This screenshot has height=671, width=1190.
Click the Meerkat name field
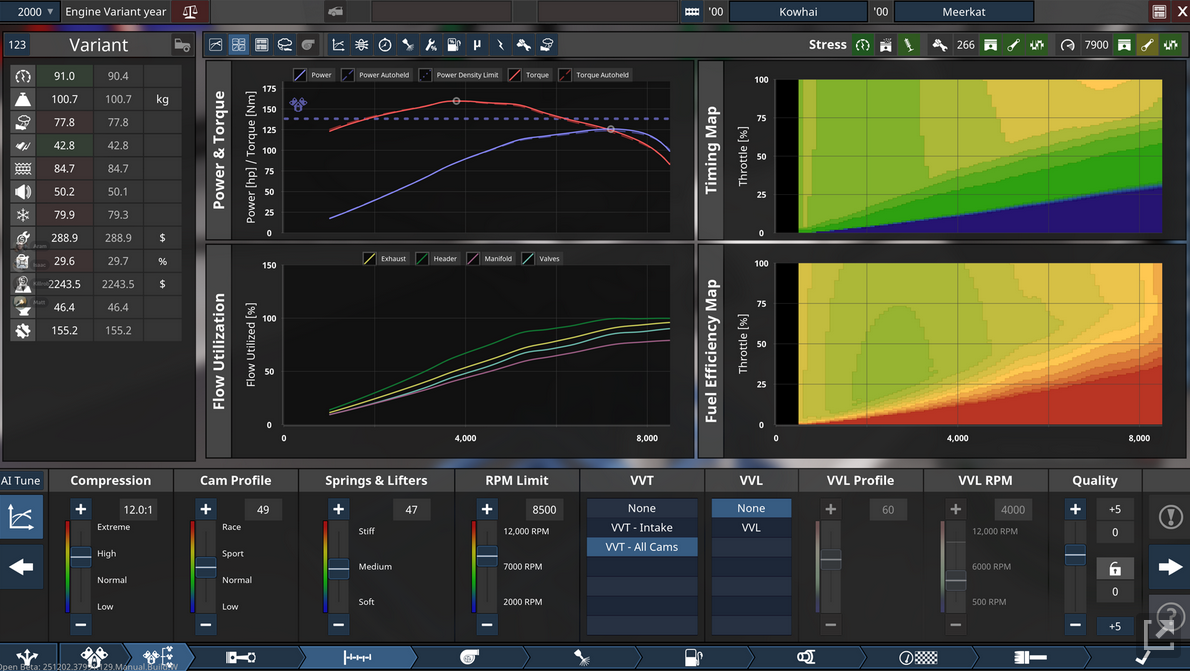click(963, 12)
